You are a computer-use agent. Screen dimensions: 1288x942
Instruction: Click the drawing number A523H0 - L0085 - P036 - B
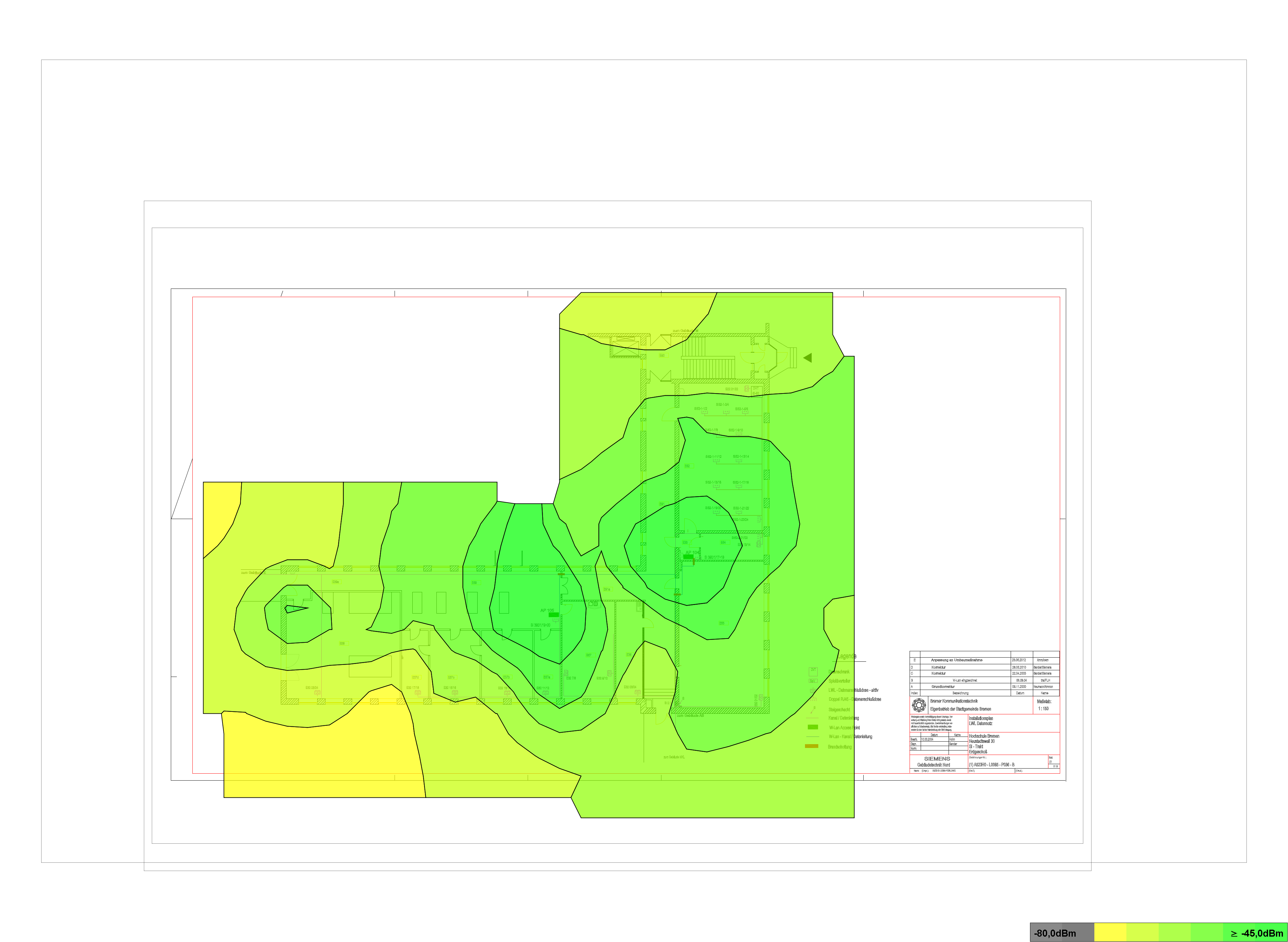991,765
